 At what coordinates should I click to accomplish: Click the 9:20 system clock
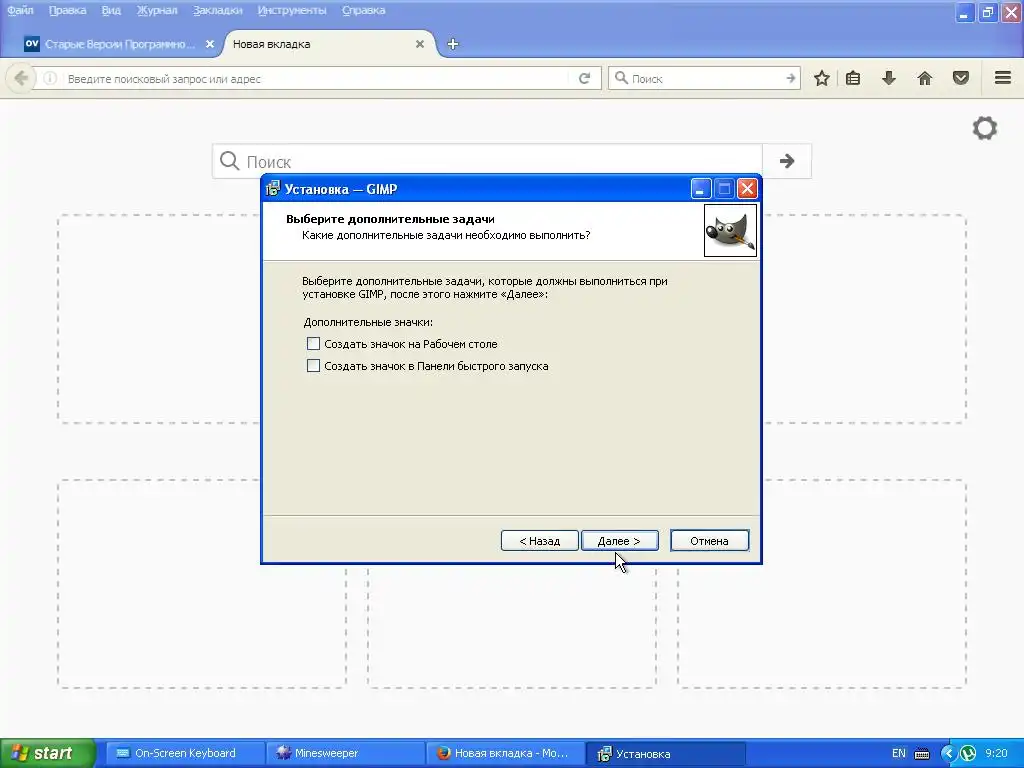click(997, 753)
